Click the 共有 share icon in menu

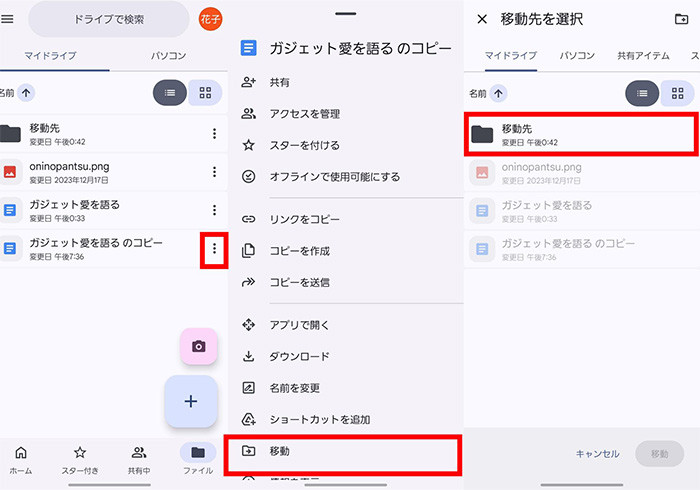tap(248, 82)
